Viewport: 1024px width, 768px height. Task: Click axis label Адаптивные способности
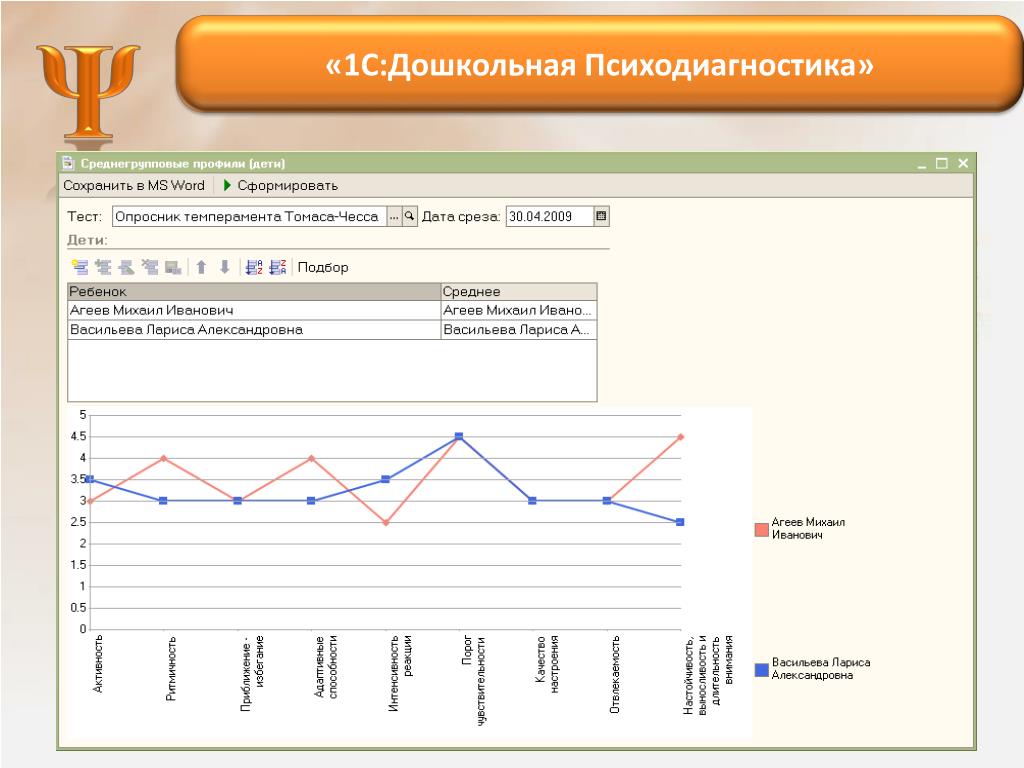point(326,667)
